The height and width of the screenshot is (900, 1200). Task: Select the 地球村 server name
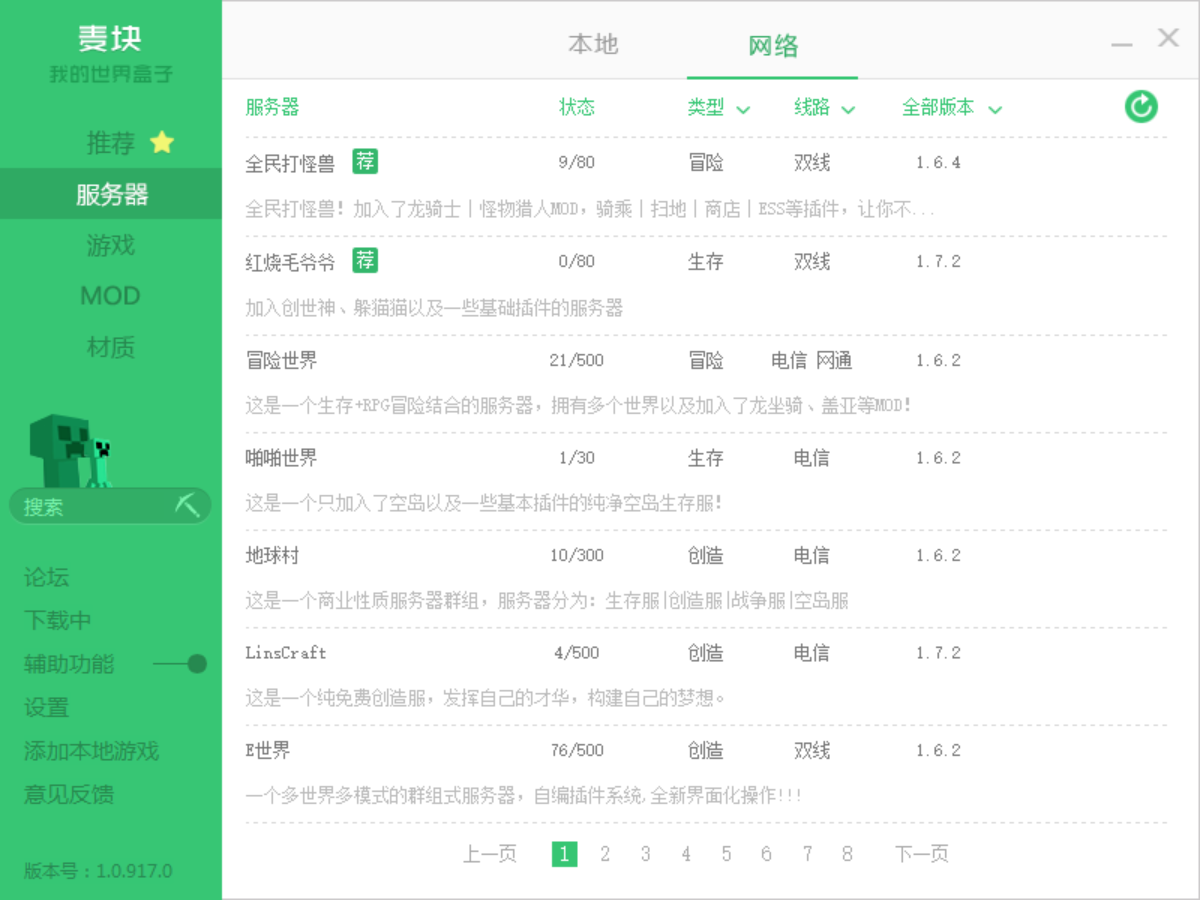pyautogui.click(x=272, y=555)
